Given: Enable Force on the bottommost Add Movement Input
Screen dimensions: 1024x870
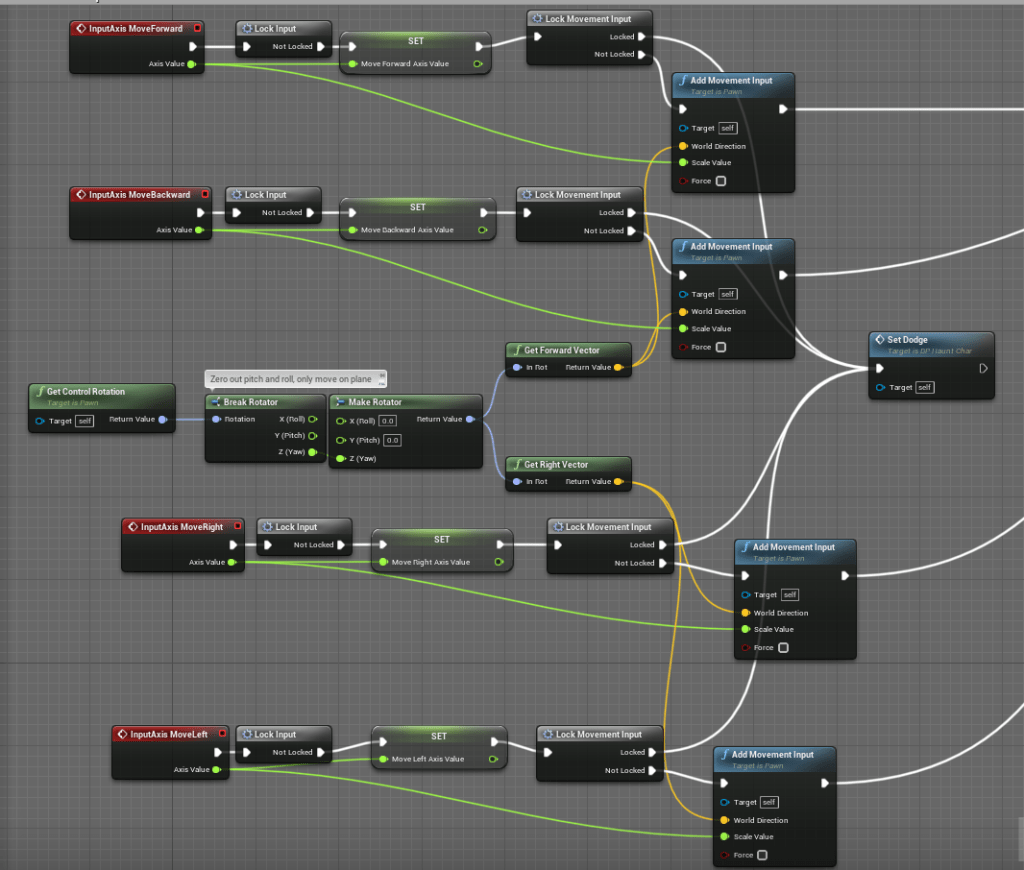Looking at the screenshot, I should tap(762, 855).
